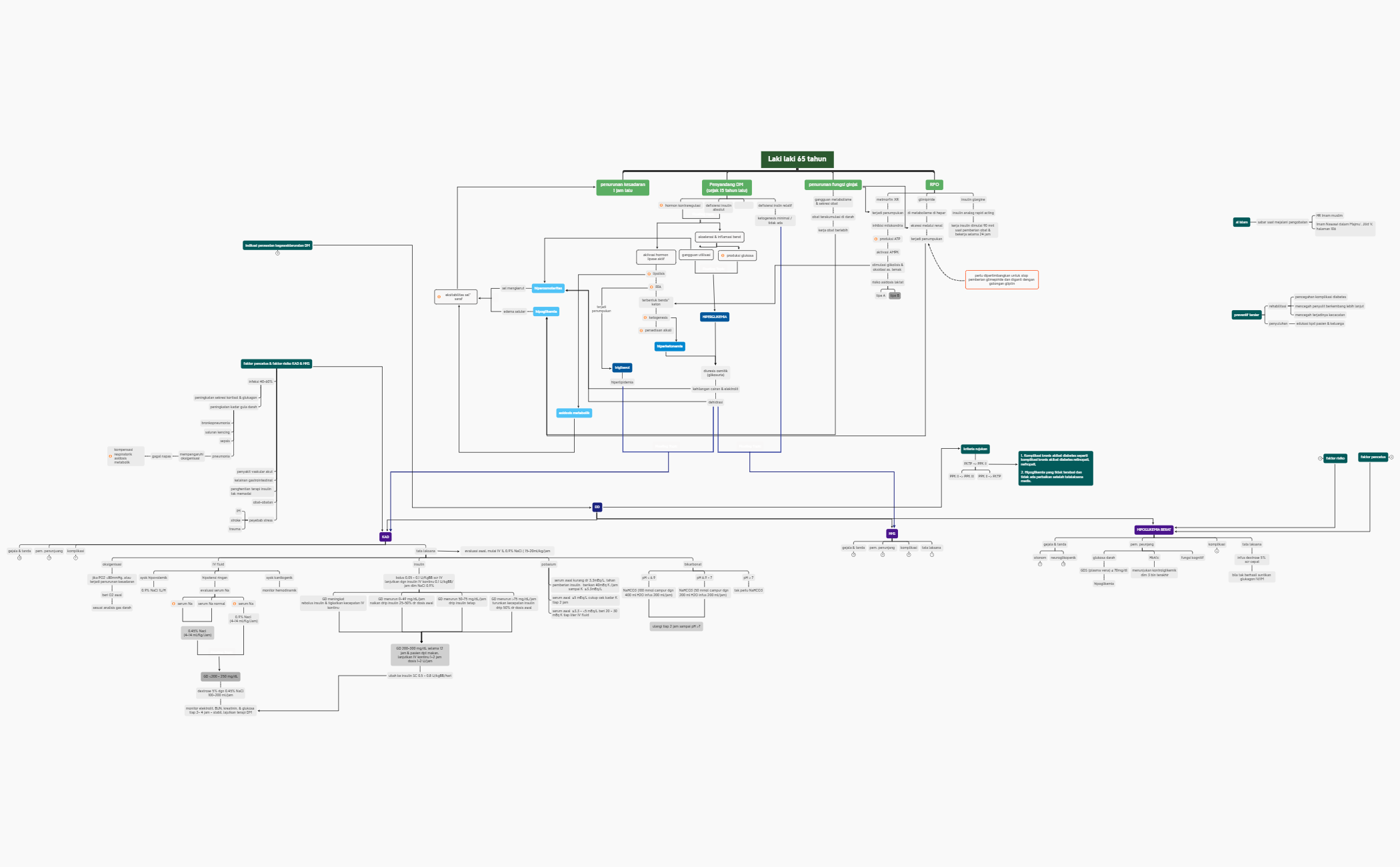The image size is (1400, 867).
Task: Click orange icon on produksi ATP node
Action: click(875, 239)
